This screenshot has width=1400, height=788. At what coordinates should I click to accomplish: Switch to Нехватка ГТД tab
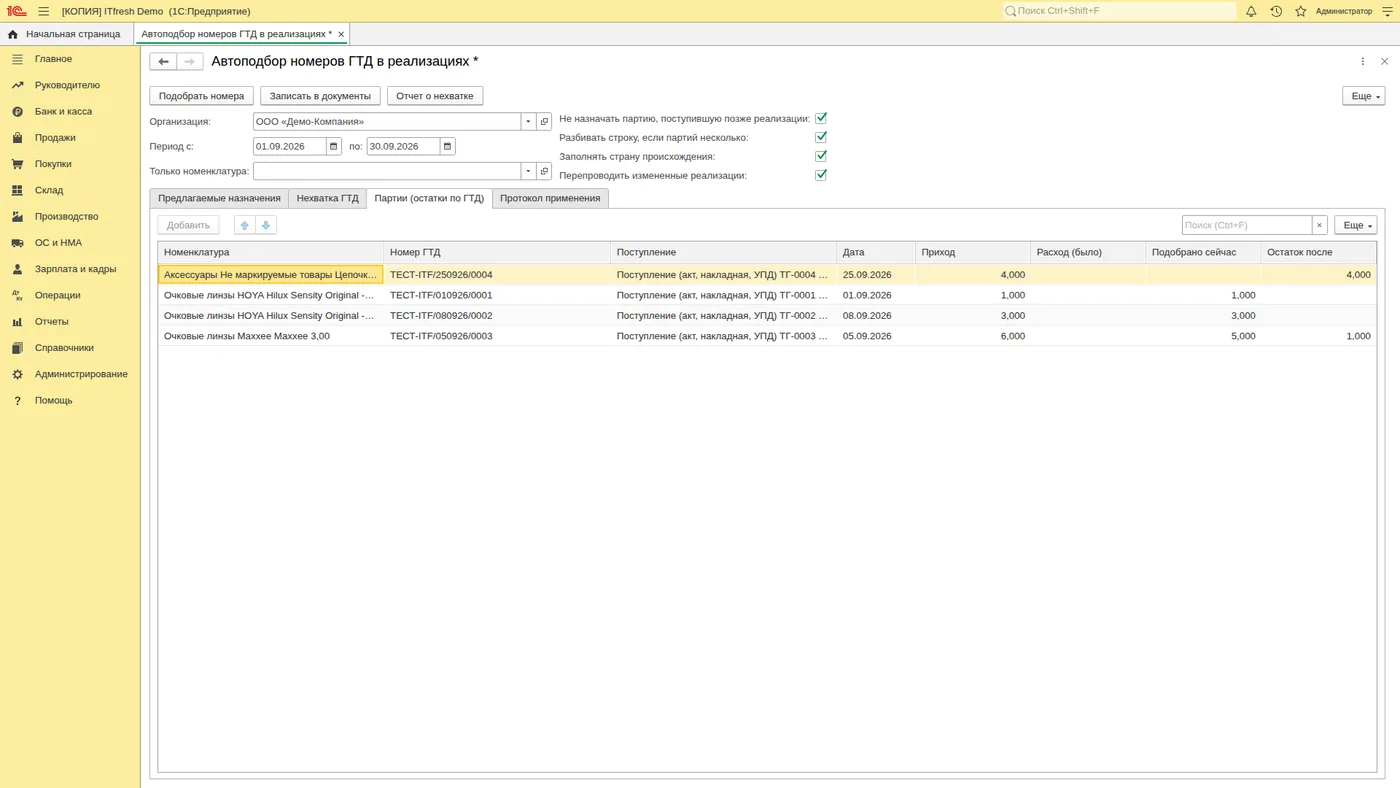(327, 198)
